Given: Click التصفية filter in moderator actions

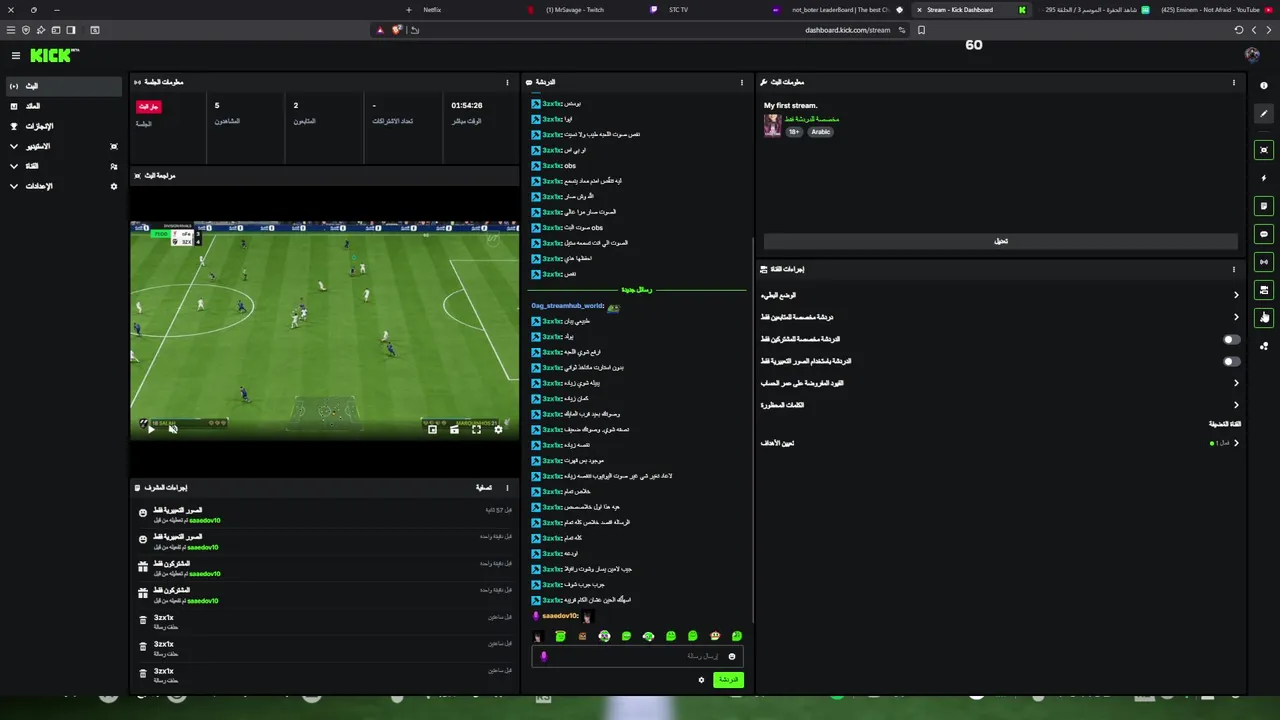Looking at the screenshot, I should pos(484,488).
